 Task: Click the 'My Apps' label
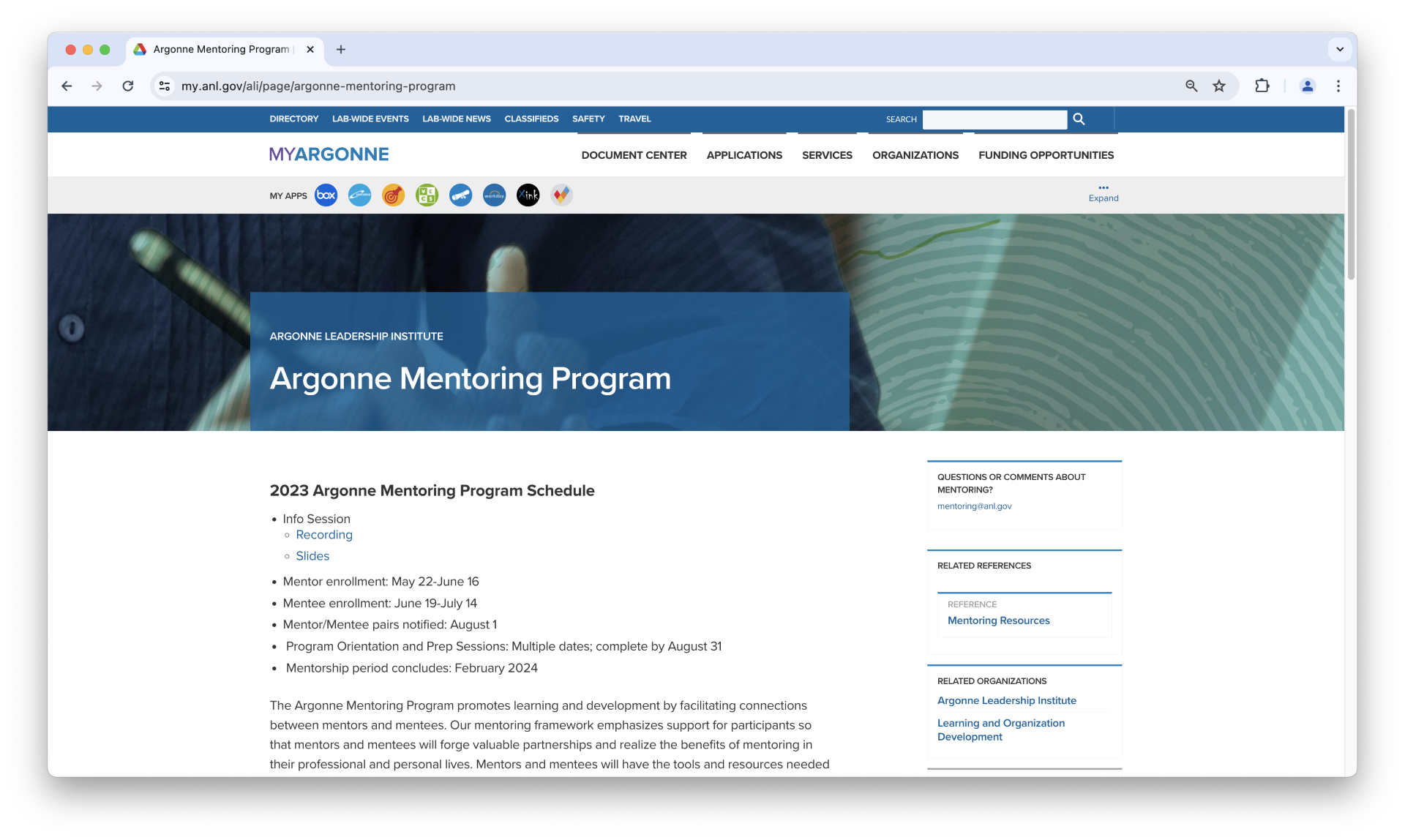(x=288, y=196)
